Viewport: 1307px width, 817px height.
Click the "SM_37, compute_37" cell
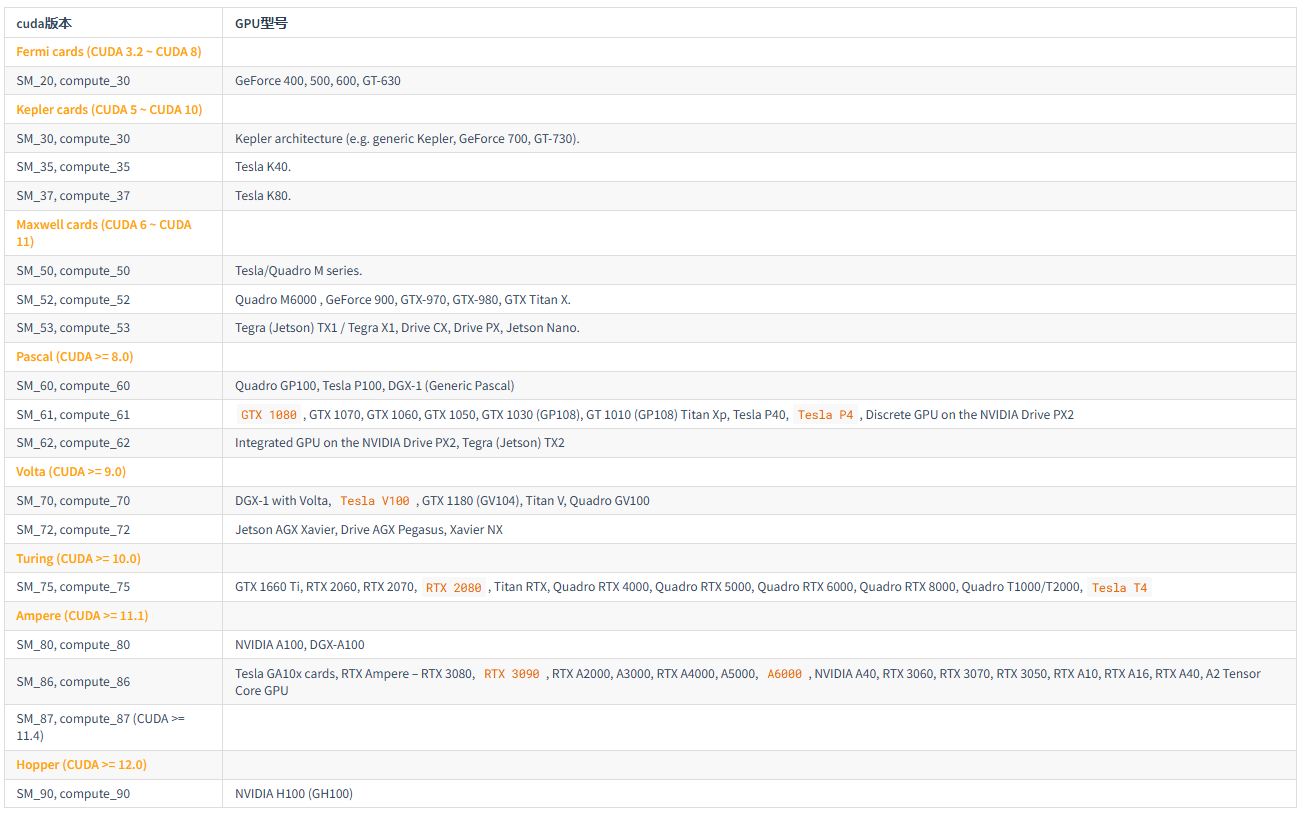click(113, 196)
